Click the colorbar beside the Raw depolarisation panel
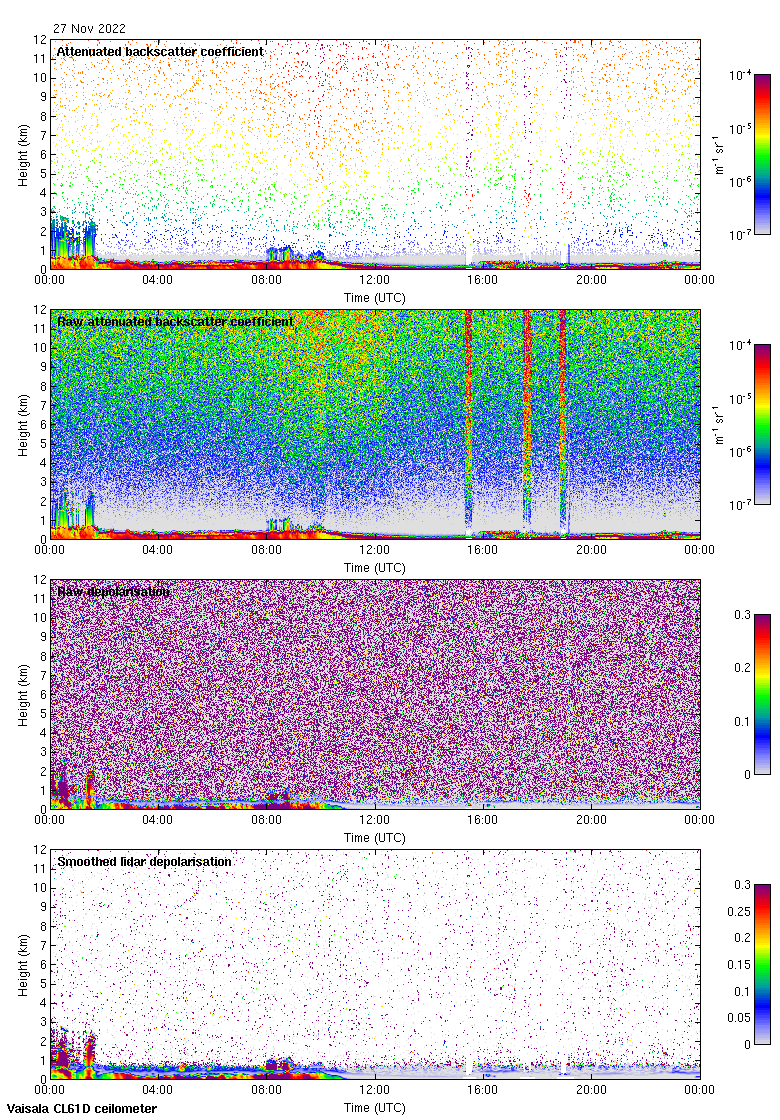 [762, 694]
